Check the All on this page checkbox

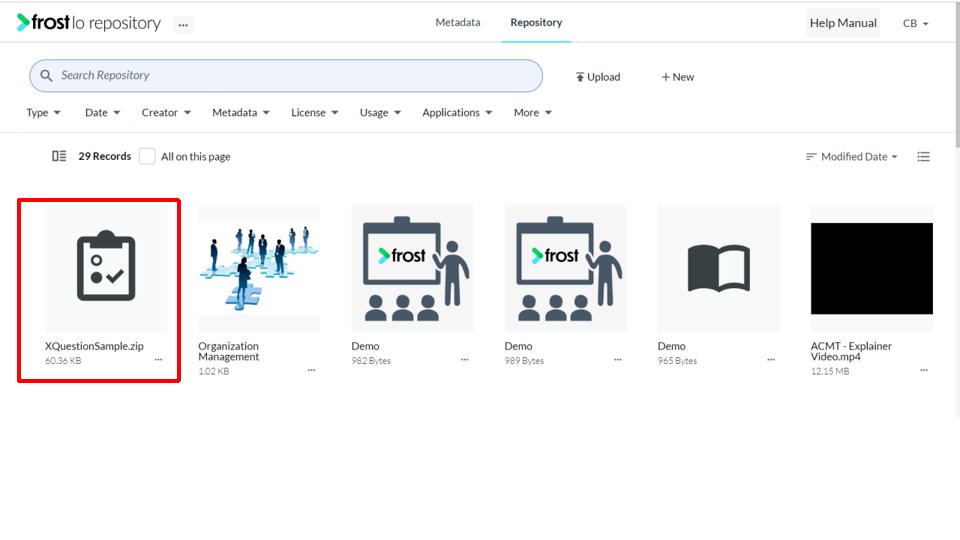147,156
